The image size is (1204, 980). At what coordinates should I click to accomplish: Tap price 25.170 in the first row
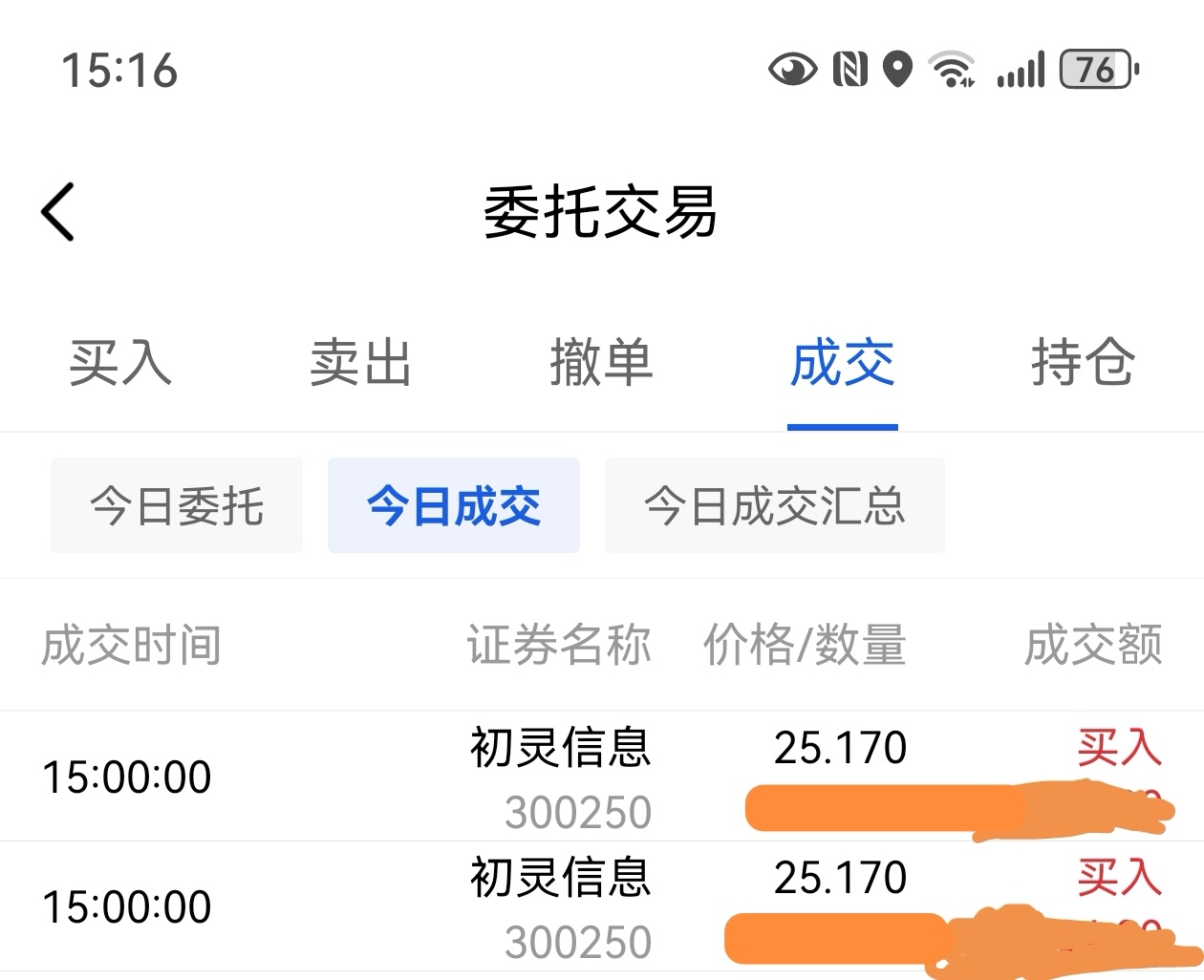840,748
